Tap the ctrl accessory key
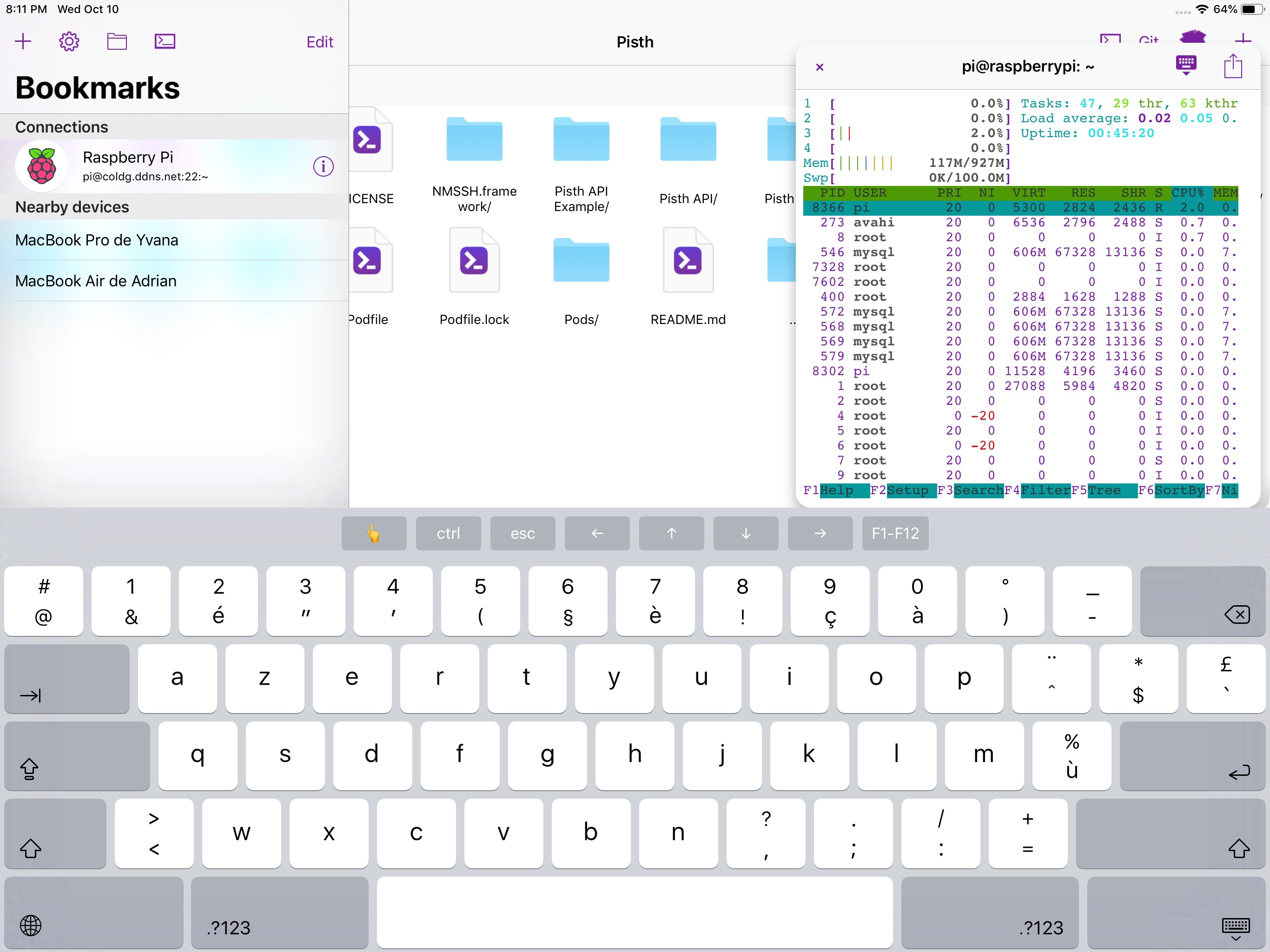The height and width of the screenshot is (952, 1270). [x=449, y=534]
